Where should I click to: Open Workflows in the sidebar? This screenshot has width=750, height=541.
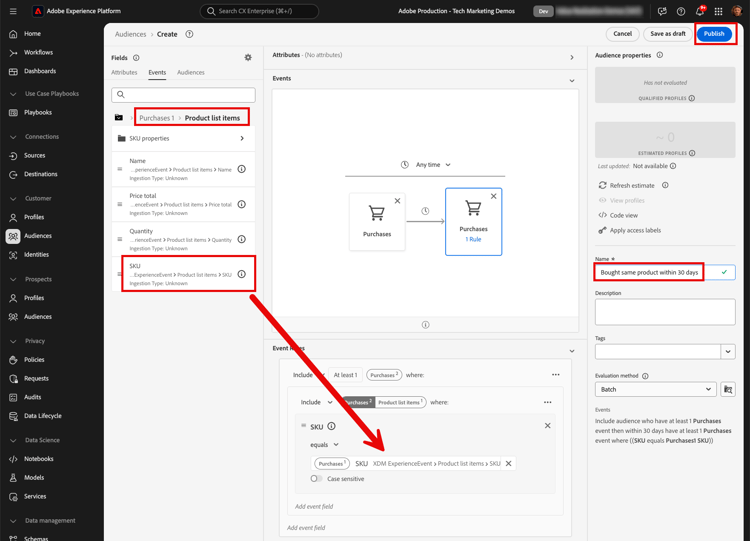[38, 52]
